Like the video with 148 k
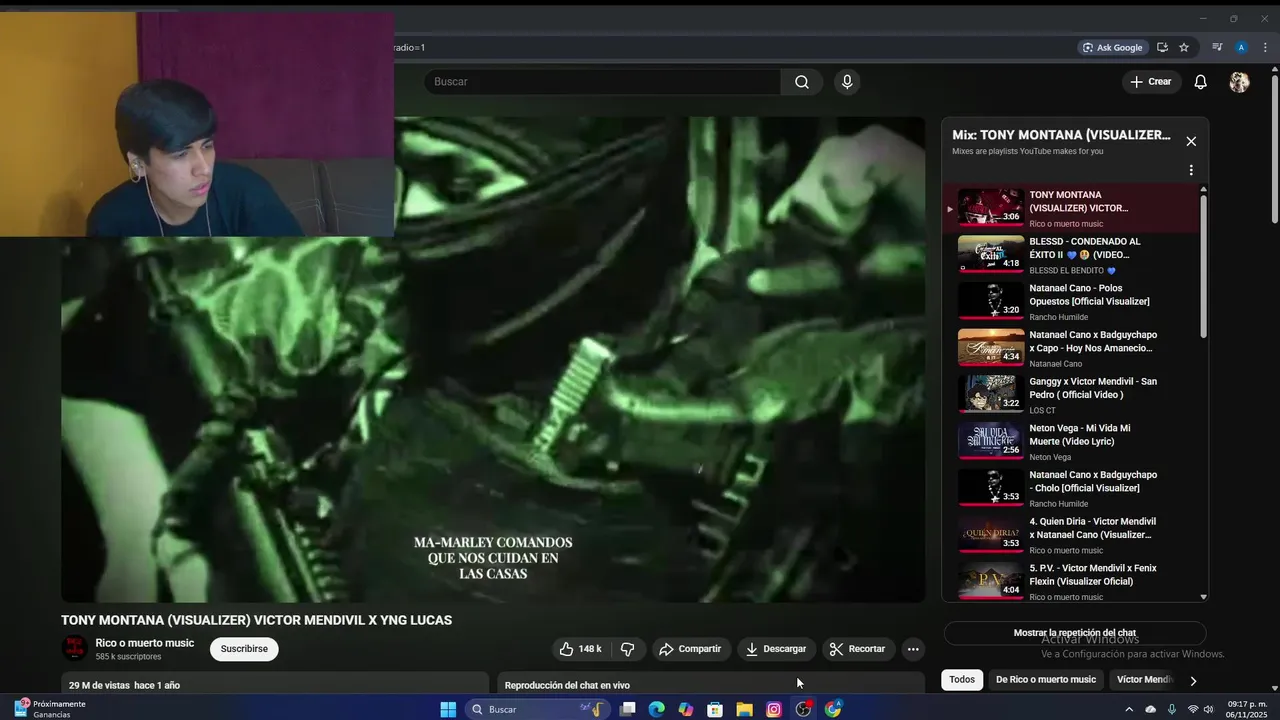 (580, 649)
